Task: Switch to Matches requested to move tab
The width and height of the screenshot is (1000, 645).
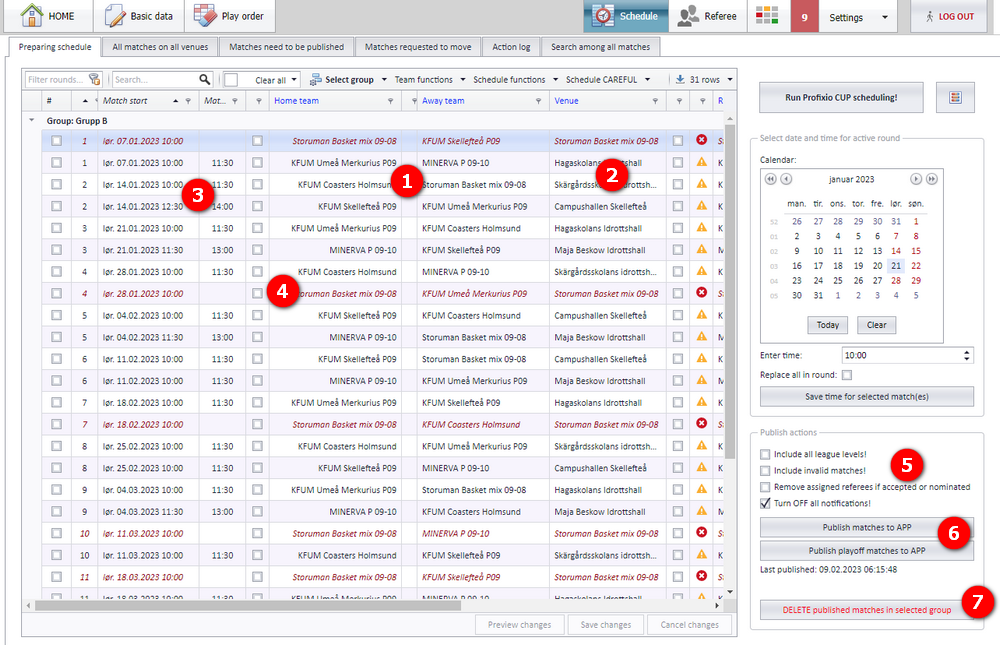Action: point(418,47)
